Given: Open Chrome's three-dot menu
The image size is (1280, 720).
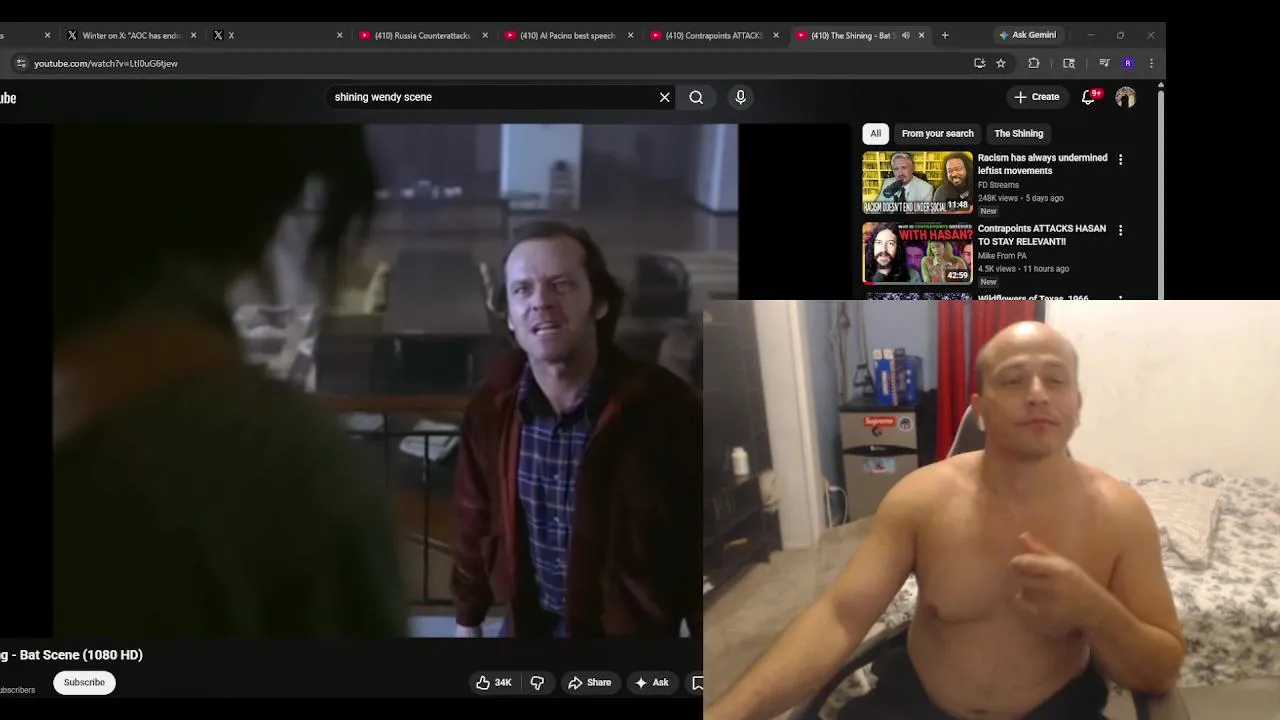Looking at the screenshot, I should tap(1151, 63).
